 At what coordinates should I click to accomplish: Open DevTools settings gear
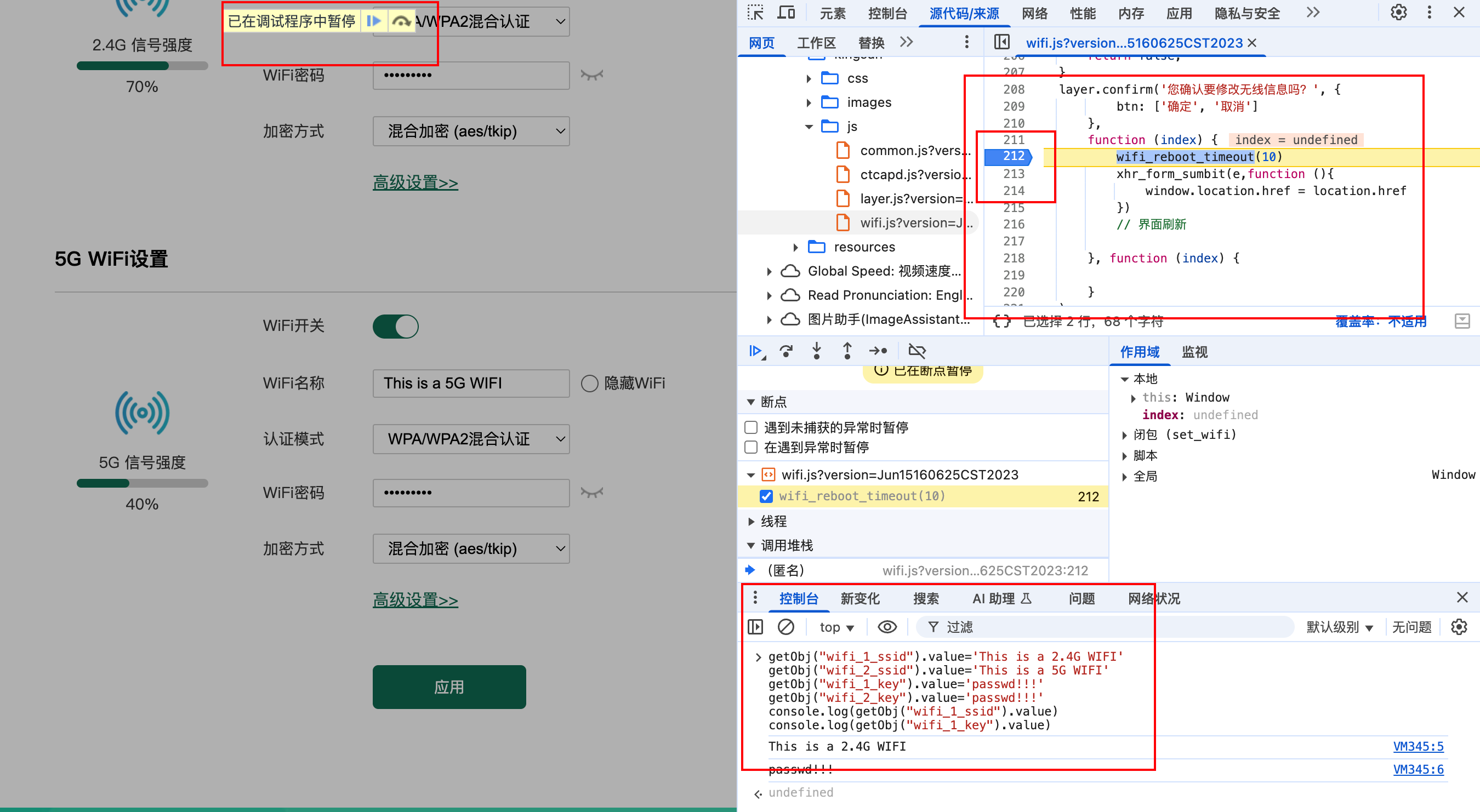click(x=1398, y=13)
